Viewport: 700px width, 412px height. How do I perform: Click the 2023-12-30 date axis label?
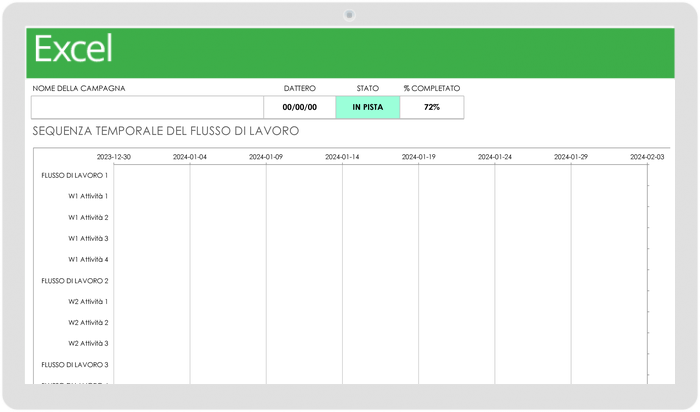[113, 157]
